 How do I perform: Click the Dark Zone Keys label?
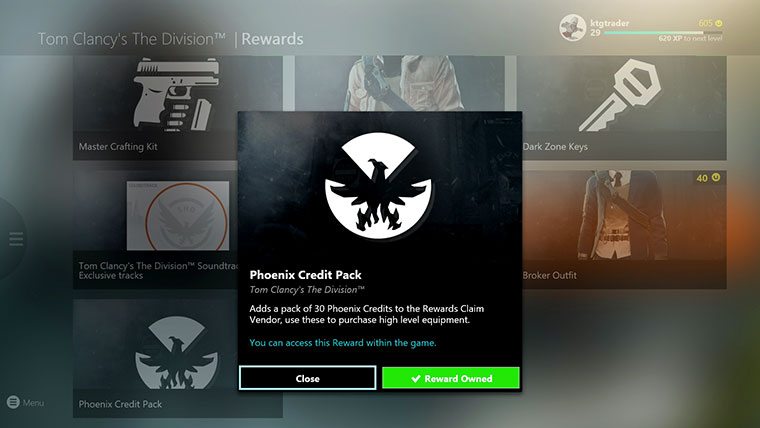click(555, 146)
